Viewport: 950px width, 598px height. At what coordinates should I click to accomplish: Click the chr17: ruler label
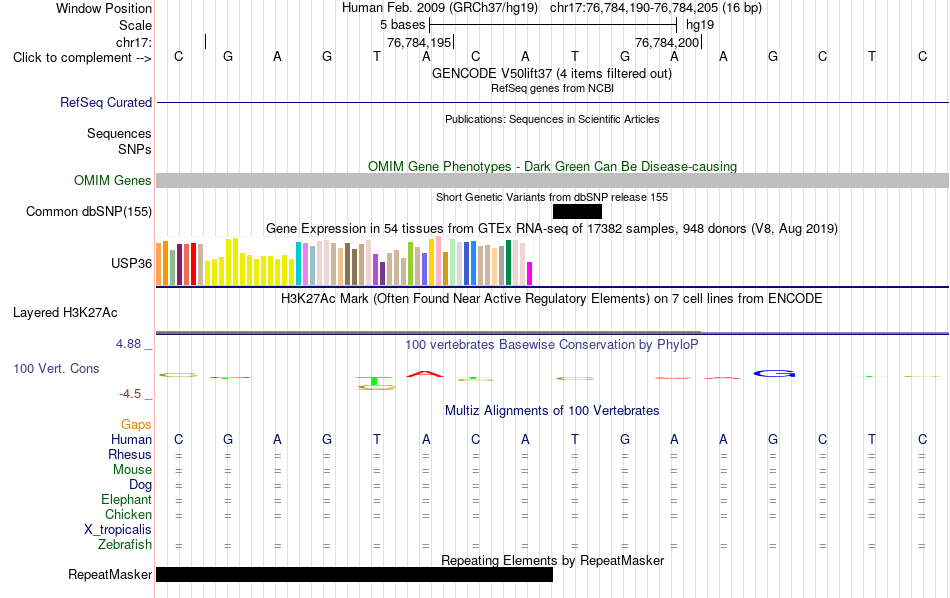click(134, 42)
